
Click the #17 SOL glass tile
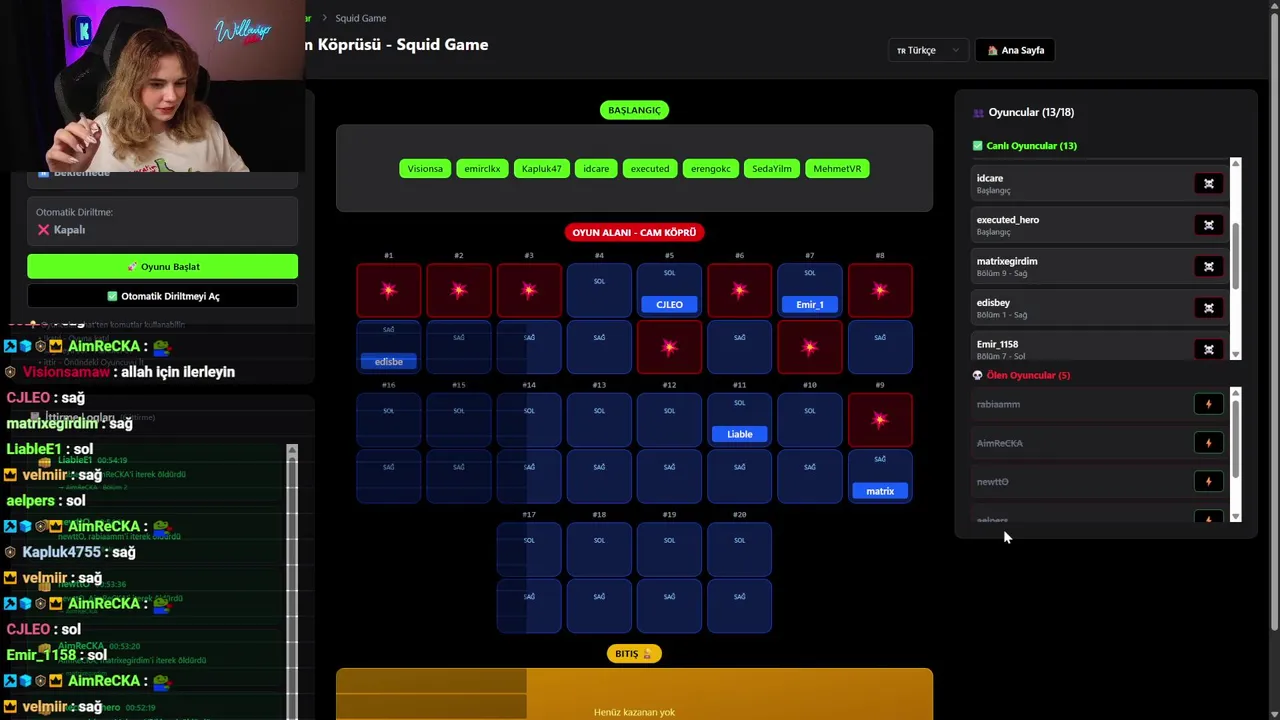529,549
